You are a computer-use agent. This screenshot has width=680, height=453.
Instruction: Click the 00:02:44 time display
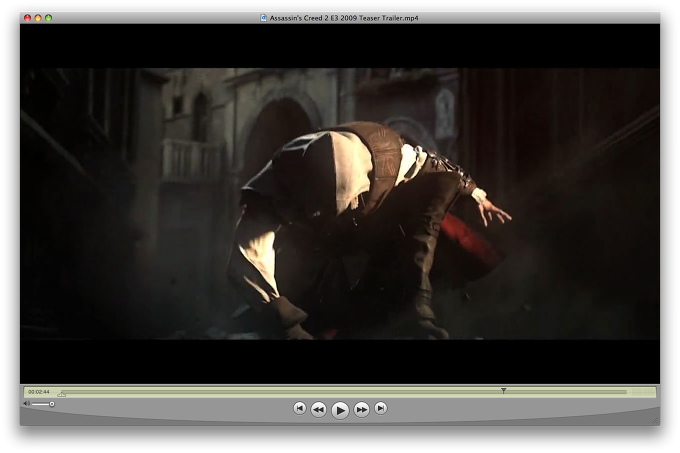[39, 392]
